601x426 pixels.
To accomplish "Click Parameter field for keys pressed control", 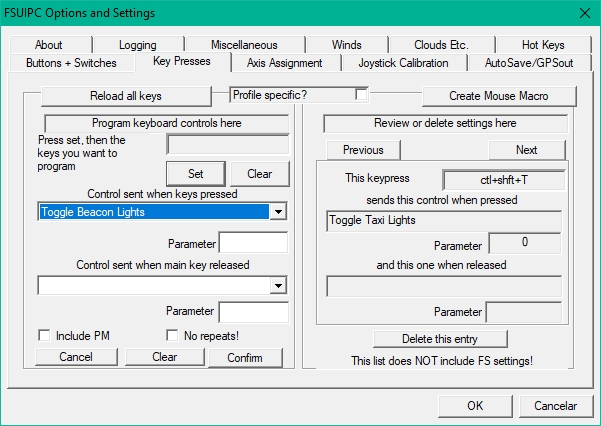I will 253,242.
